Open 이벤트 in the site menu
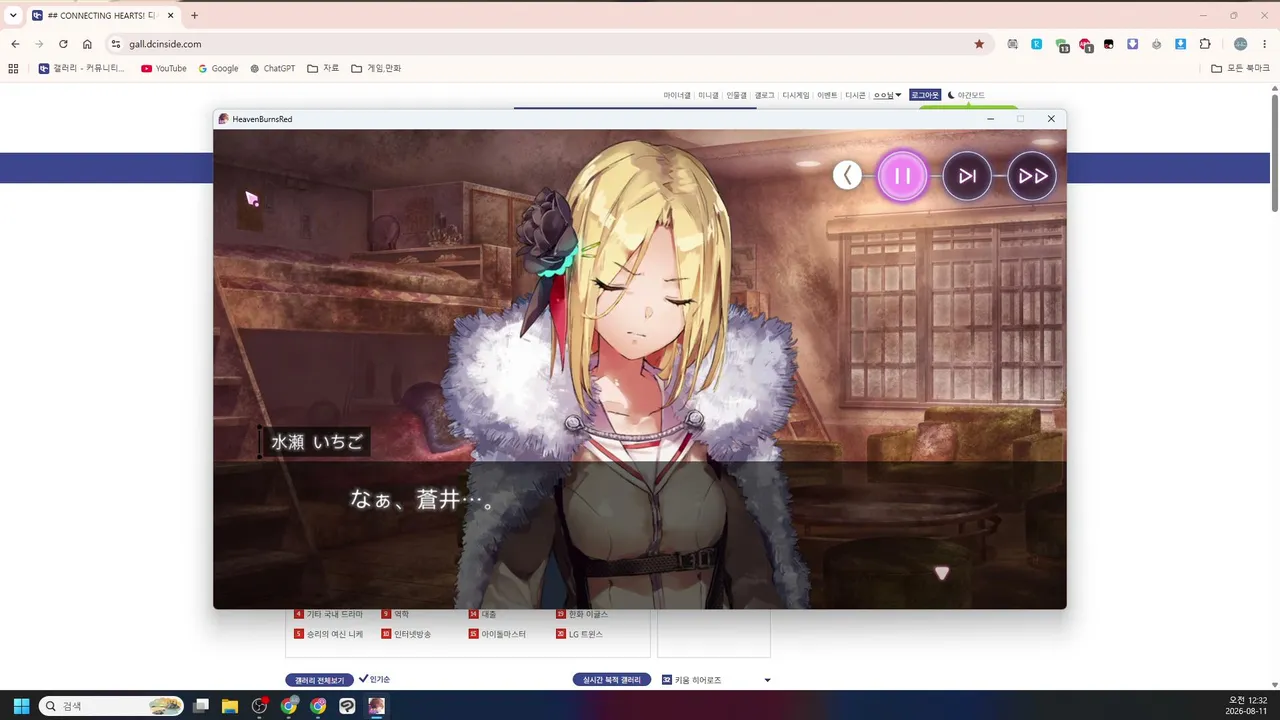The height and width of the screenshot is (720, 1280). (827, 95)
